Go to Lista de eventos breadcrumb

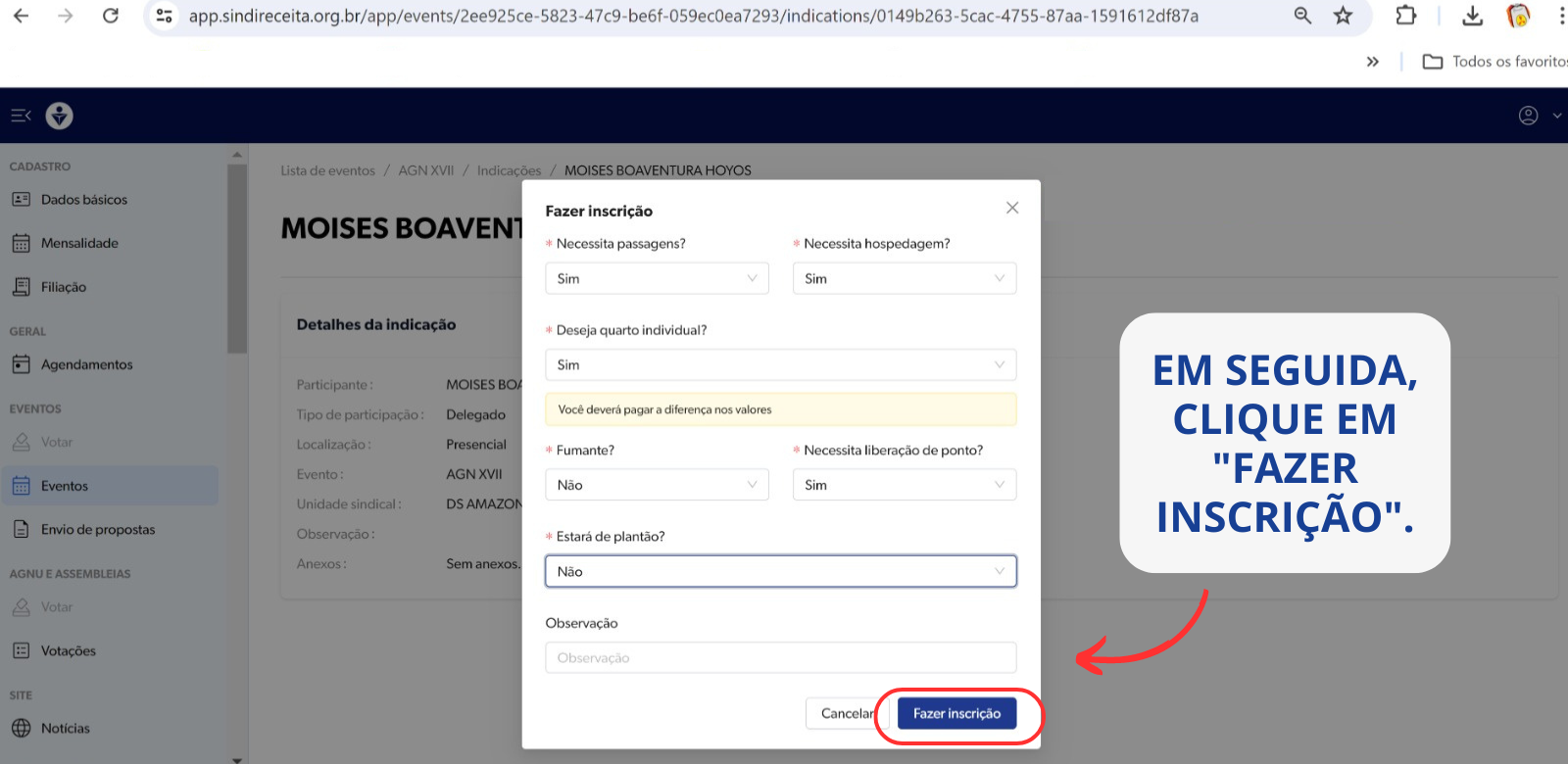[327, 170]
